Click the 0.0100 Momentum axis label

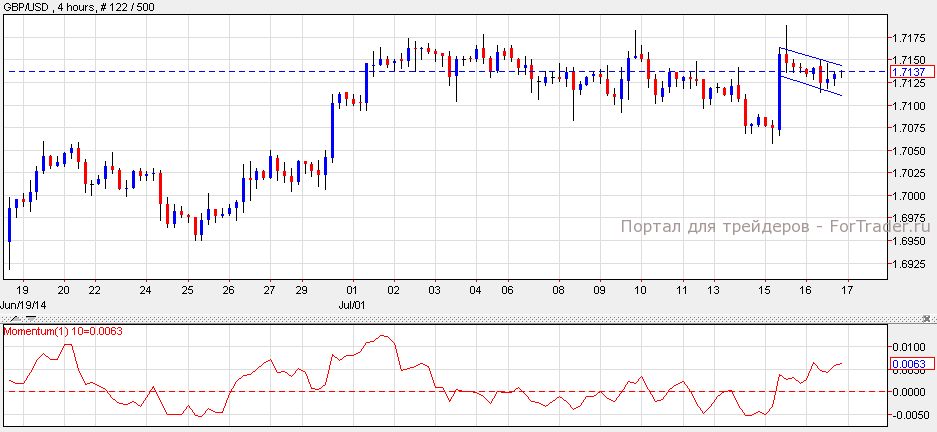(908, 346)
